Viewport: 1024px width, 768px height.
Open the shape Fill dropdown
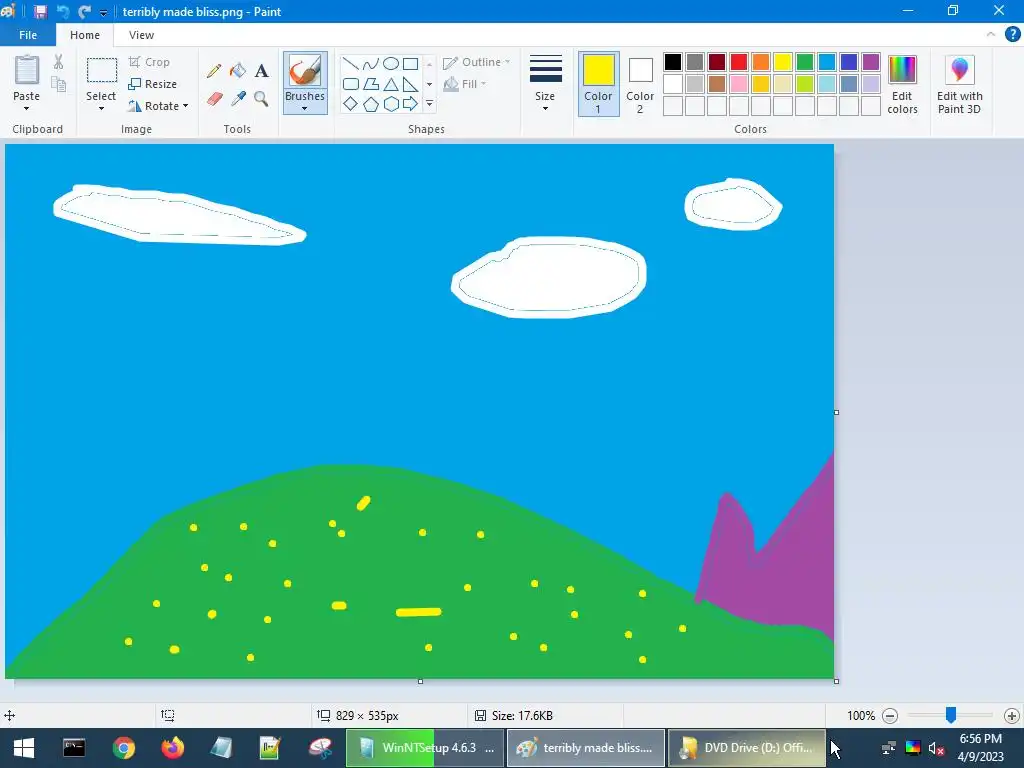point(465,84)
